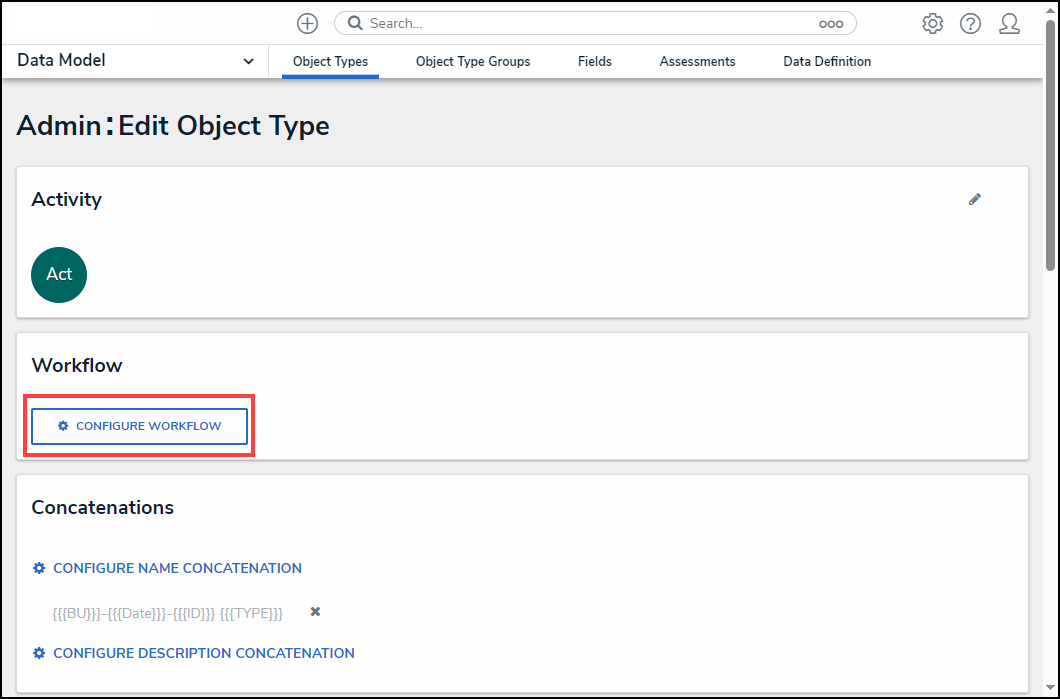Screen dimensions: 1060x699
Task: Switch to the Object Types tab
Action: tap(330, 61)
